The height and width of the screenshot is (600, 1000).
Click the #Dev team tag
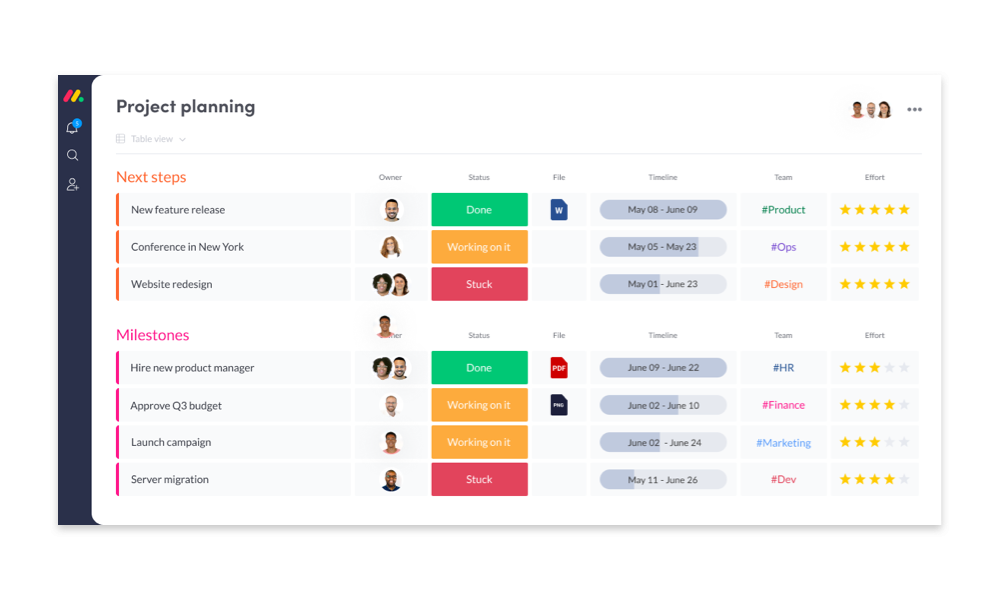coord(783,479)
